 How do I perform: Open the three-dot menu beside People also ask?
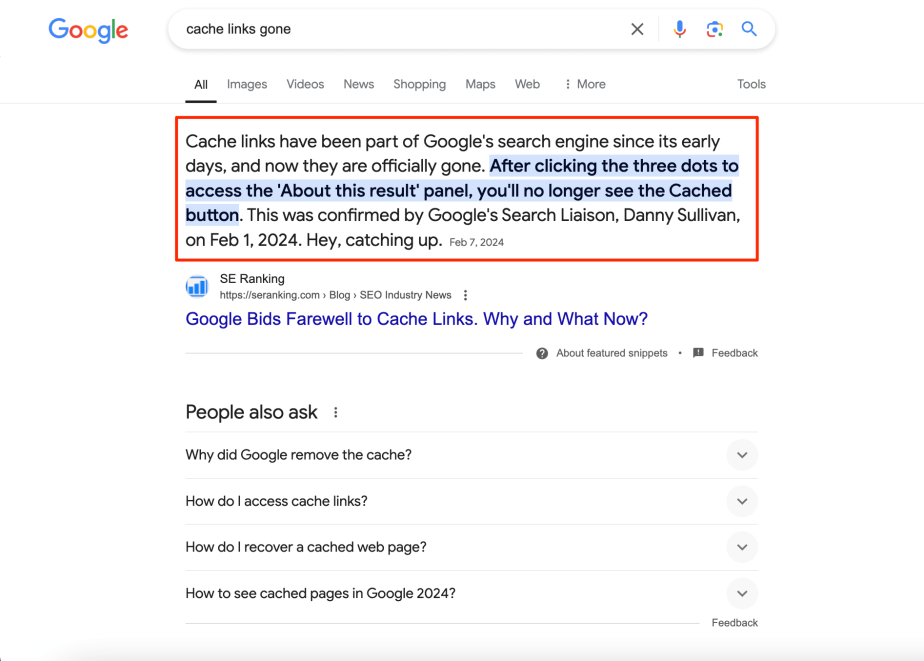335,411
